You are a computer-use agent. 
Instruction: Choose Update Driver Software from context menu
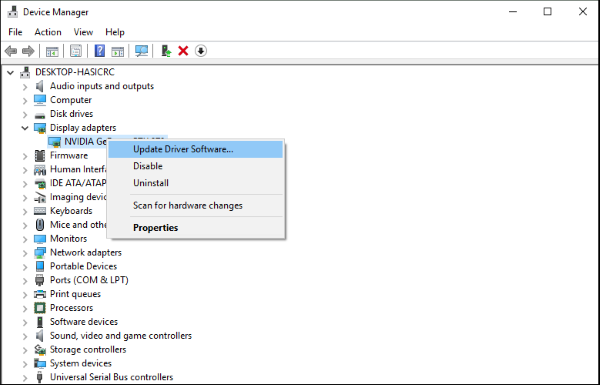[196, 149]
